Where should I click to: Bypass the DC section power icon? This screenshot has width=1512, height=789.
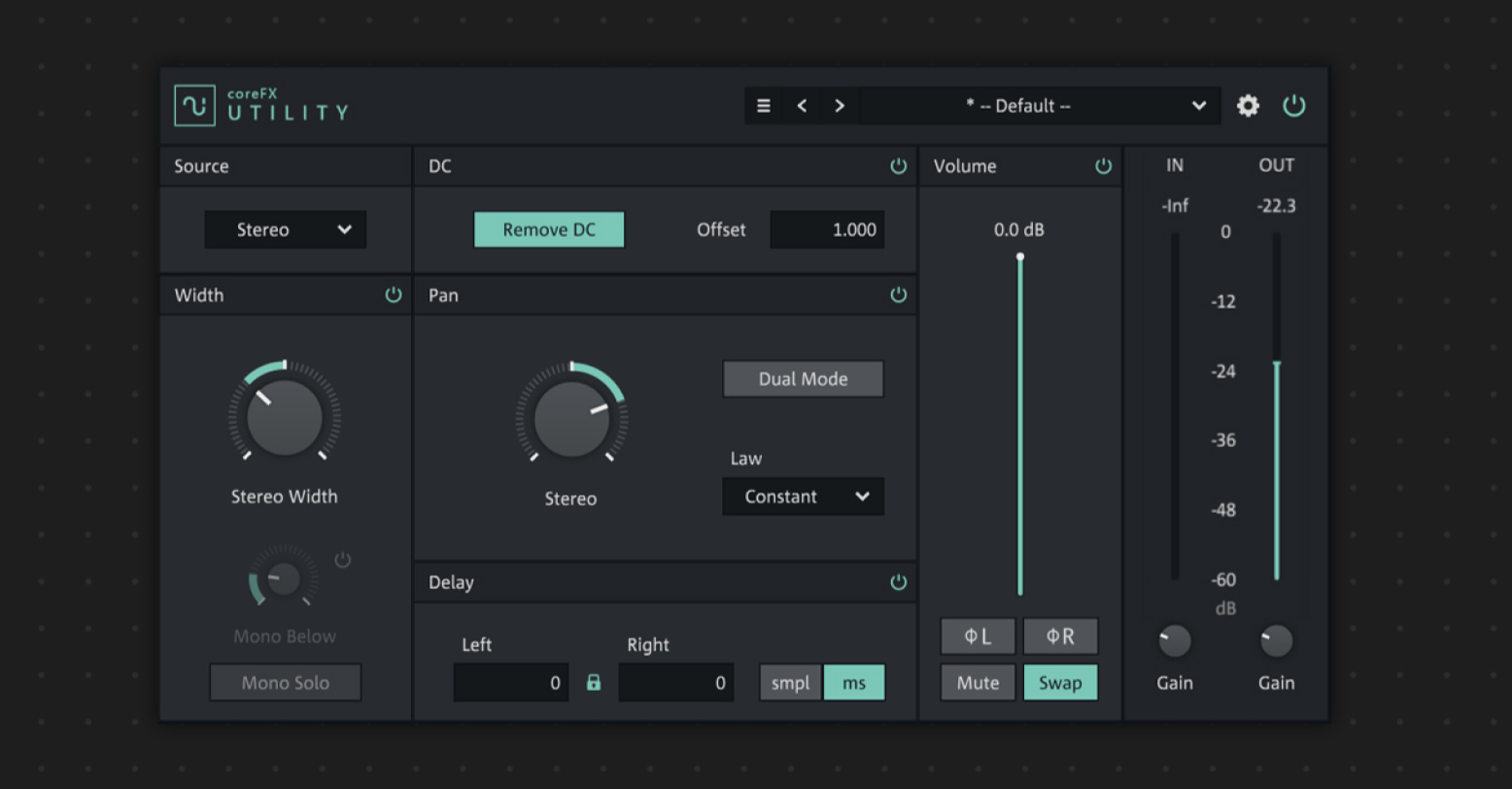click(x=899, y=166)
